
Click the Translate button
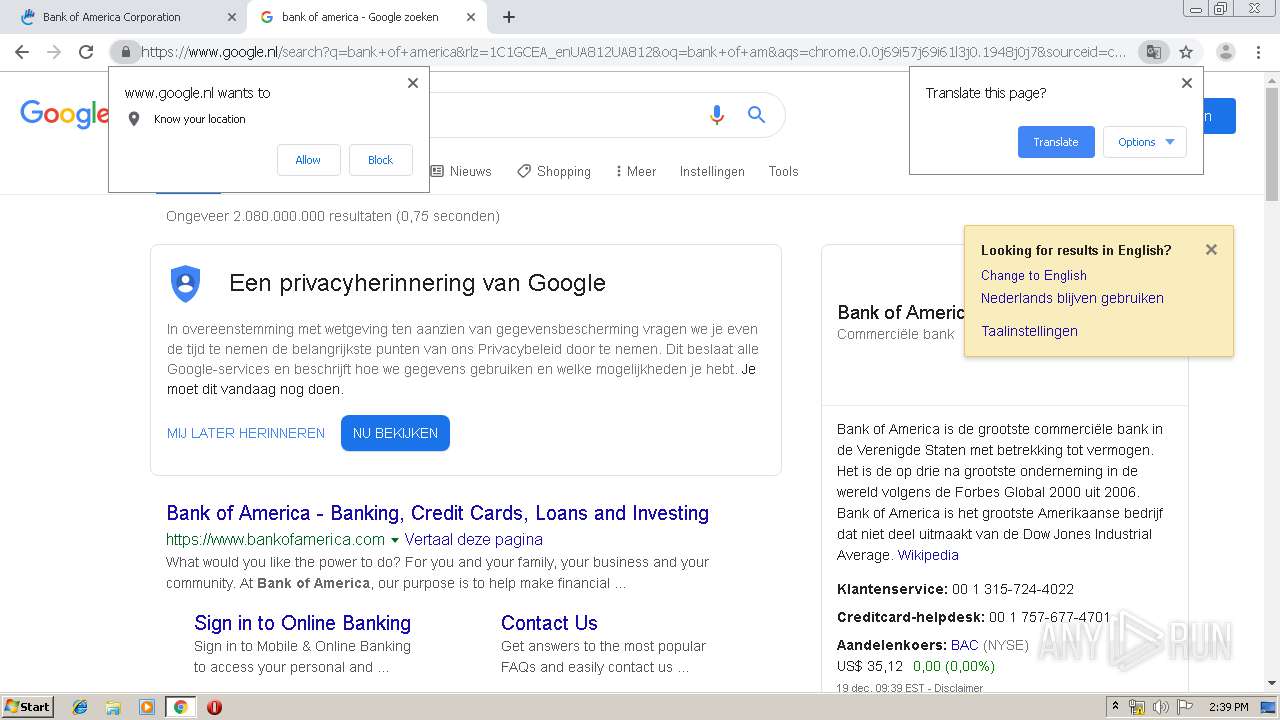pos(1056,142)
